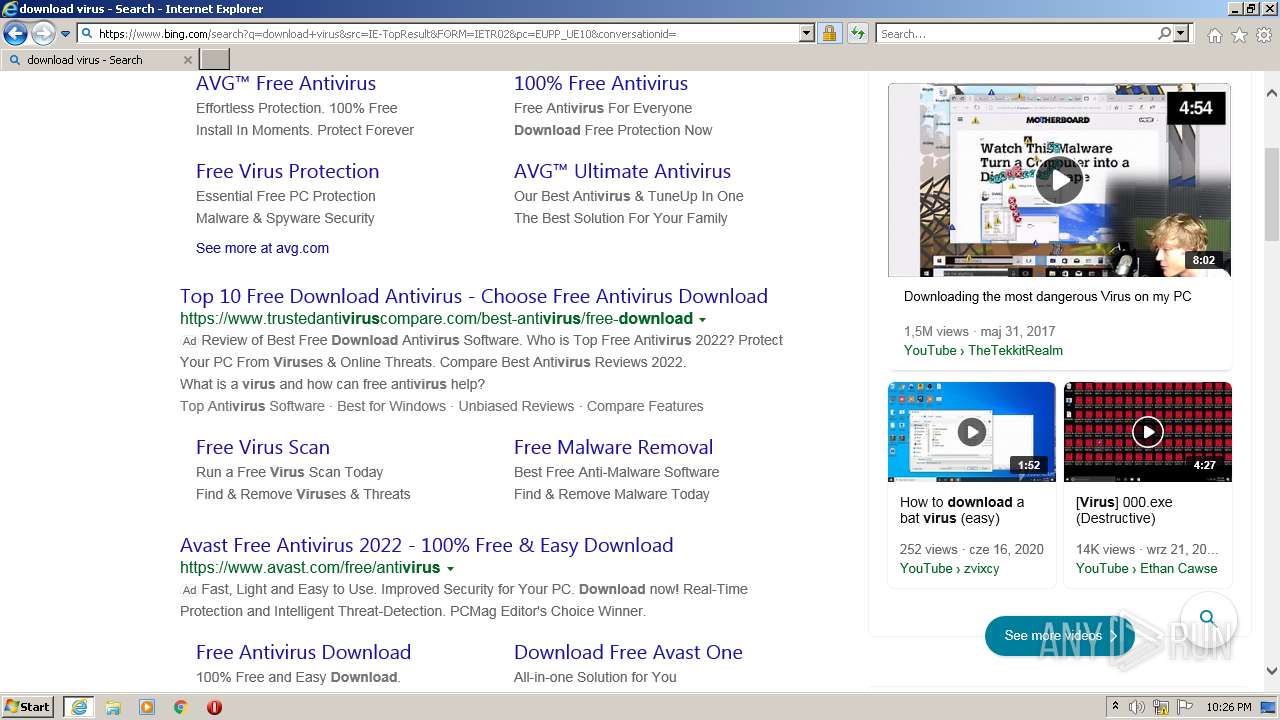This screenshot has height=720, width=1280.
Task: Expand the avast.com URL dropdown arrow
Action: [450, 568]
